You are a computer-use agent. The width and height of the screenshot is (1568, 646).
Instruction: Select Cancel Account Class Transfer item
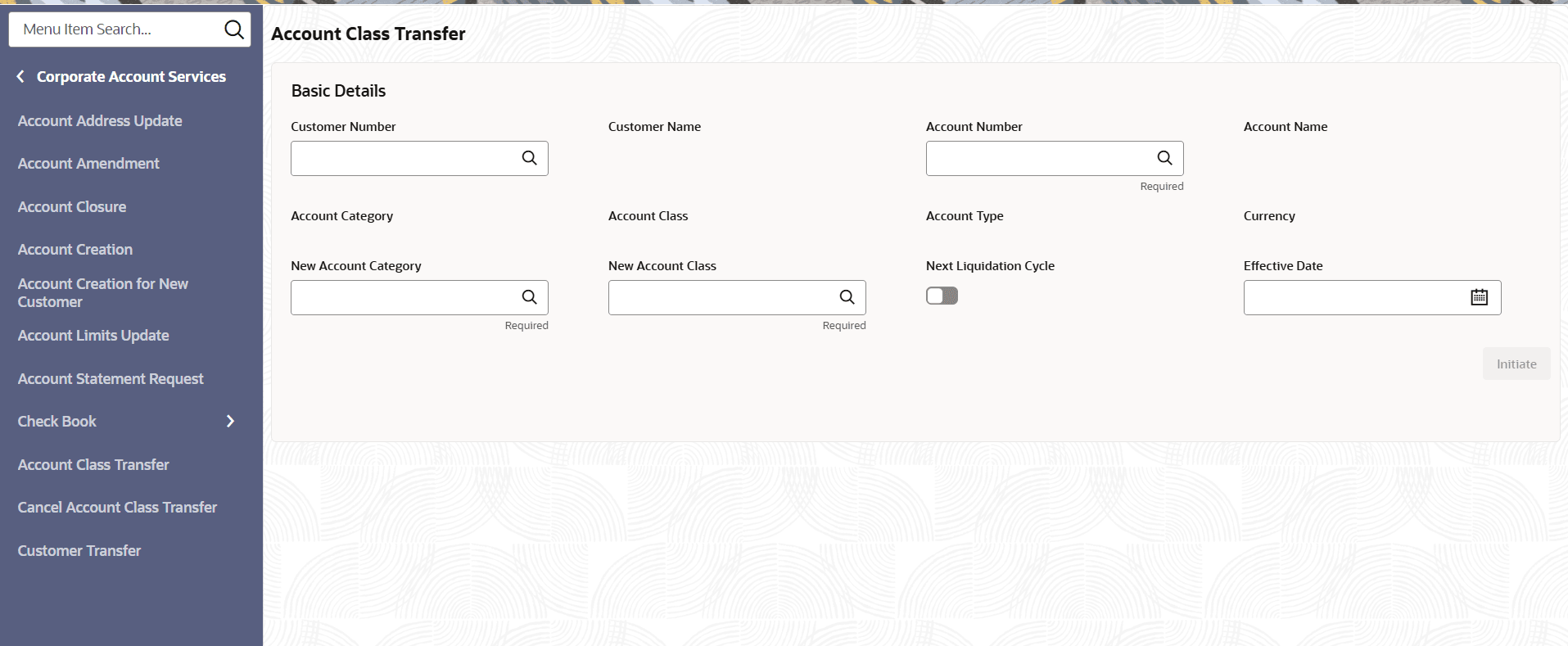(117, 508)
